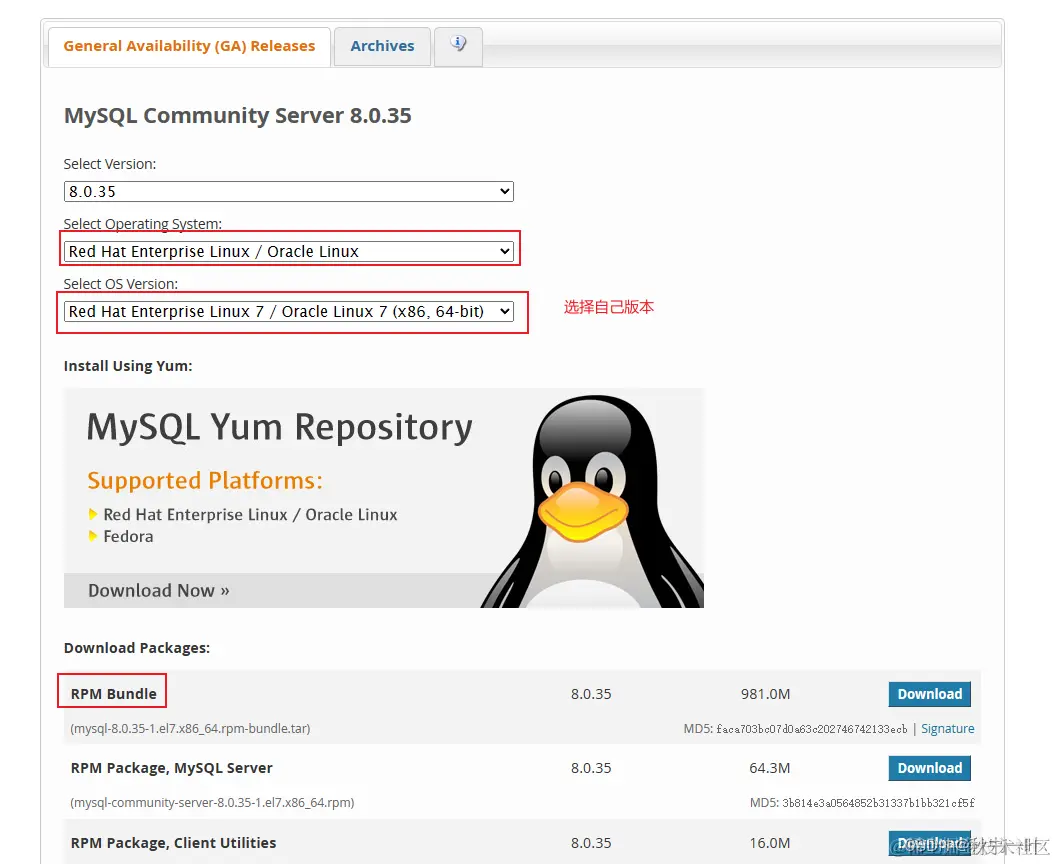Open the Select OS Version dropdown

point(289,311)
